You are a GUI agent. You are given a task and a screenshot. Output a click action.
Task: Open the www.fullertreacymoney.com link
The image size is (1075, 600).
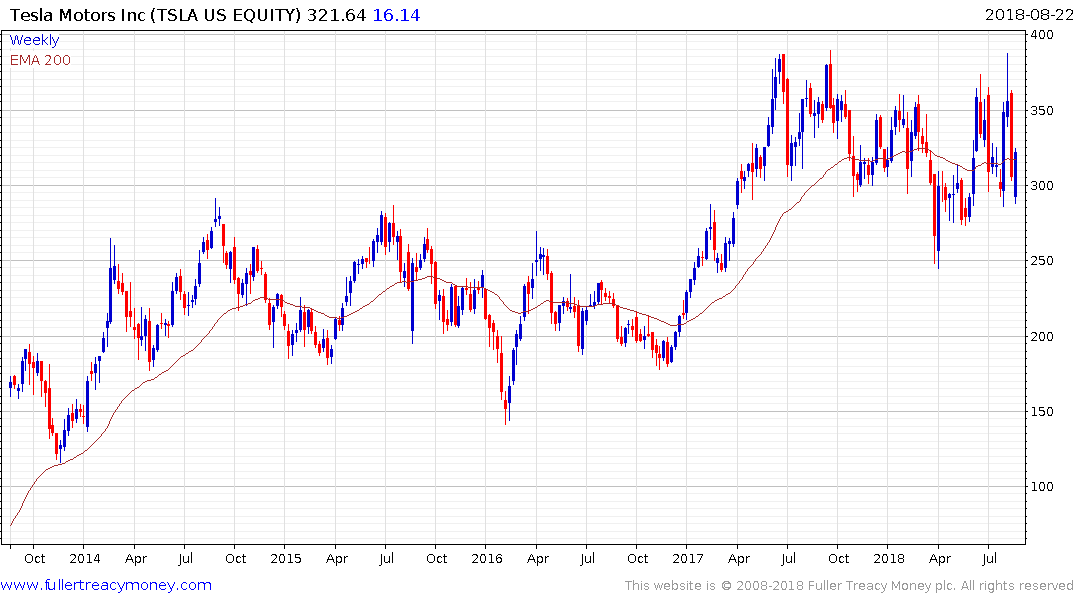106,586
